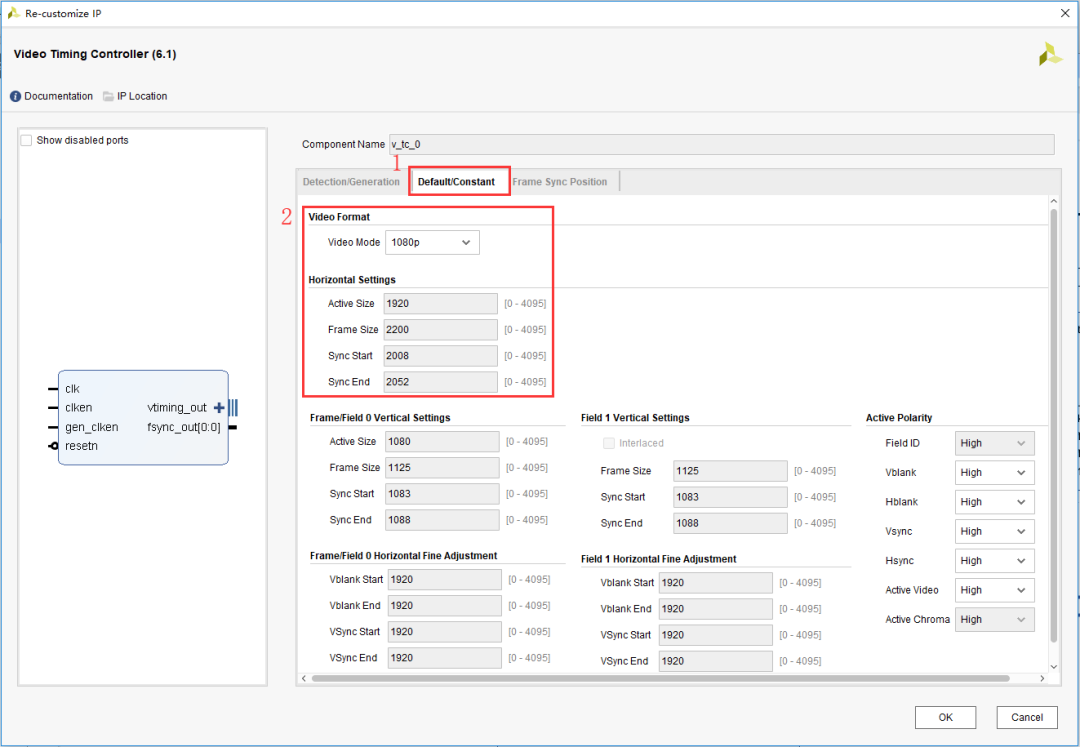Expand the vtiming_out plus icon on block
This screenshot has height=747, width=1080.
[x=220, y=408]
